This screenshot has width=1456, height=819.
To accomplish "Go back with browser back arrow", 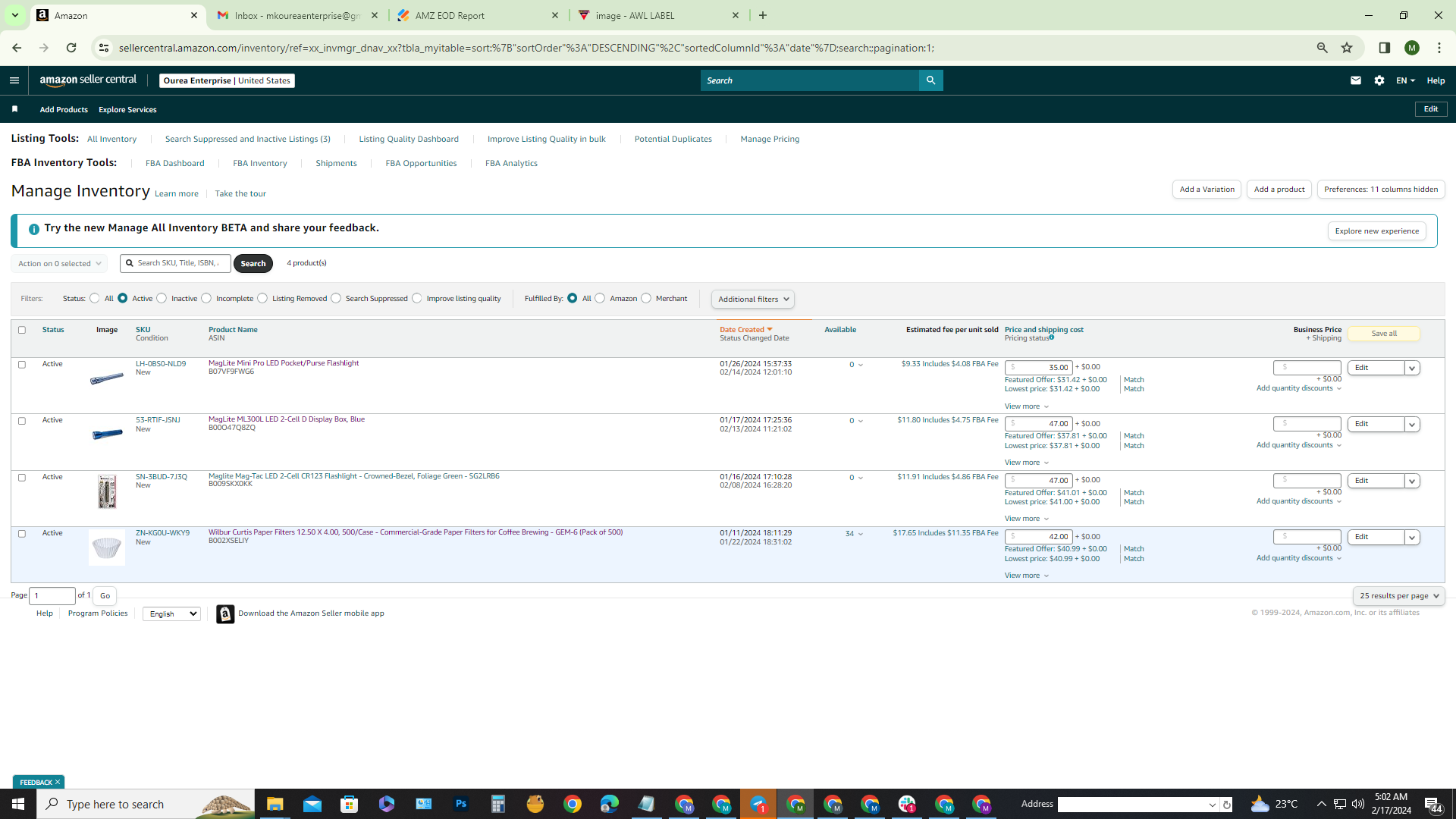I will point(17,48).
